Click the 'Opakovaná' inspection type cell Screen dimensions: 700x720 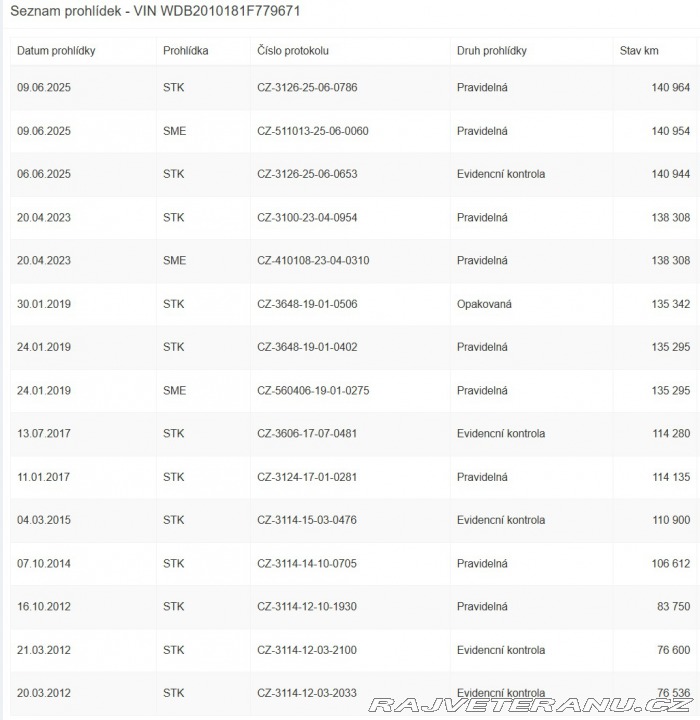484,304
